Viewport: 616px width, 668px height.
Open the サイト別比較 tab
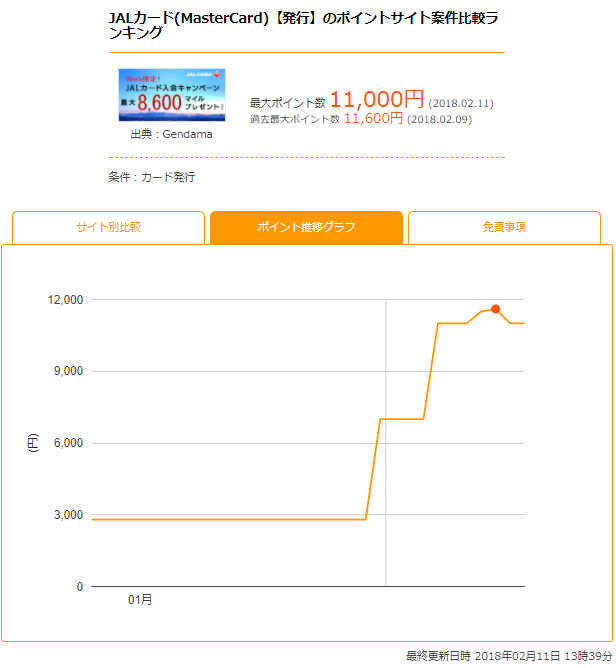pos(109,227)
